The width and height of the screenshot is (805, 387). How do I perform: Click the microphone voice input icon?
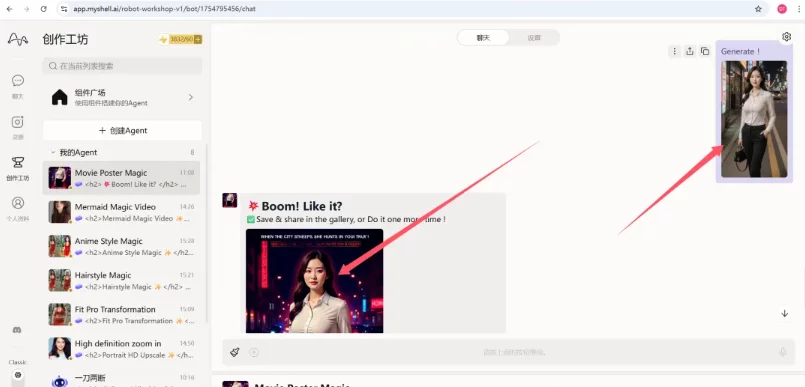coord(783,352)
